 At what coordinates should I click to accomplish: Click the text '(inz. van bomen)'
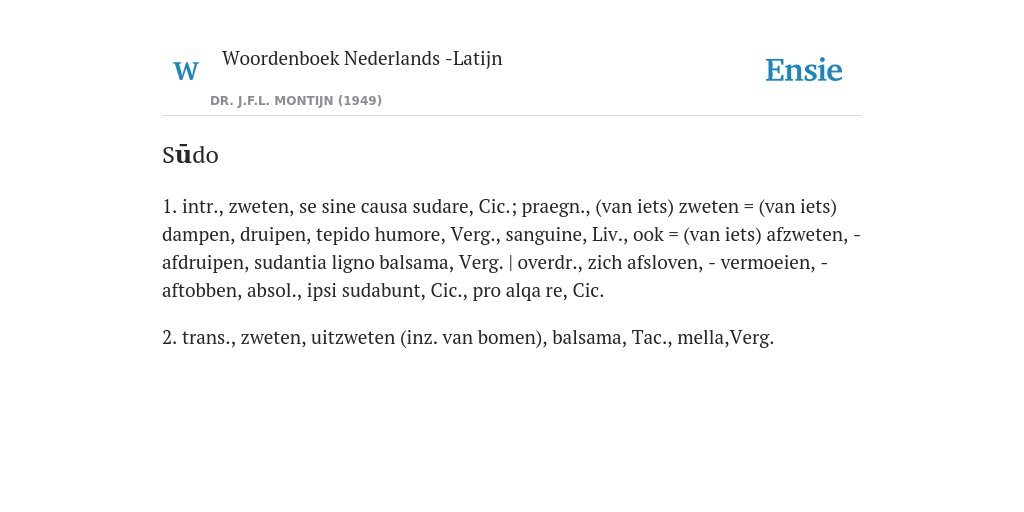(473, 338)
